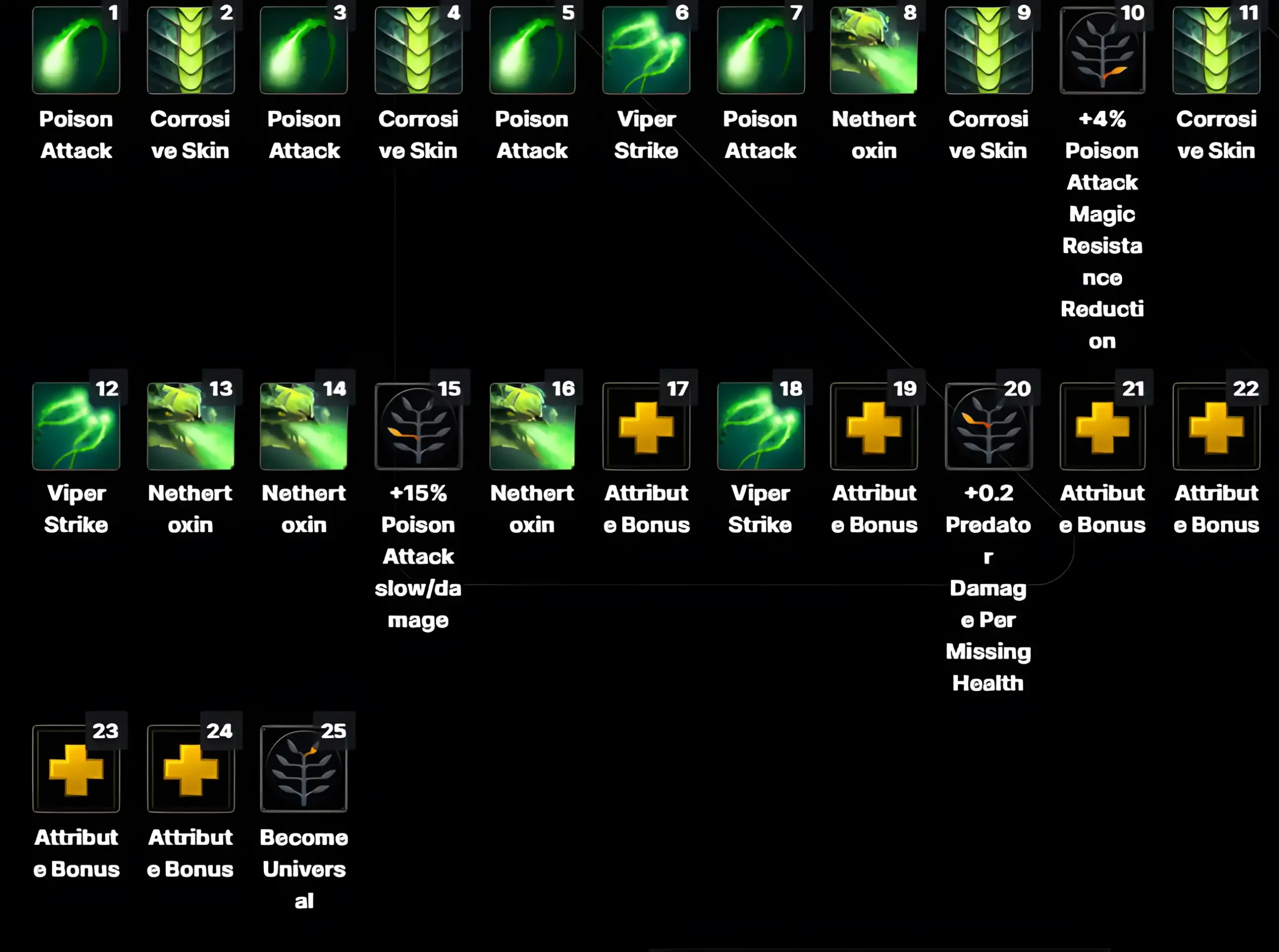Click 'Poison Attack' label under level 7
The width and height of the screenshot is (1279, 952).
click(761, 135)
